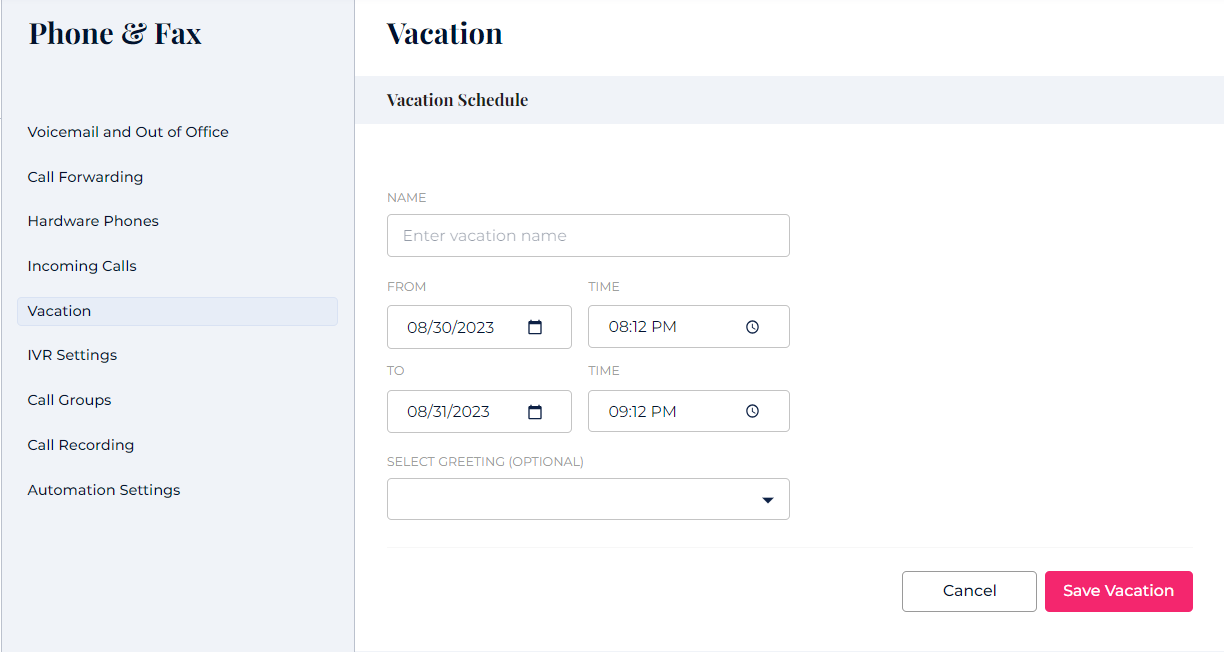The height and width of the screenshot is (652, 1224).
Task: Click the Cancel button
Action: (x=969, y=591)
